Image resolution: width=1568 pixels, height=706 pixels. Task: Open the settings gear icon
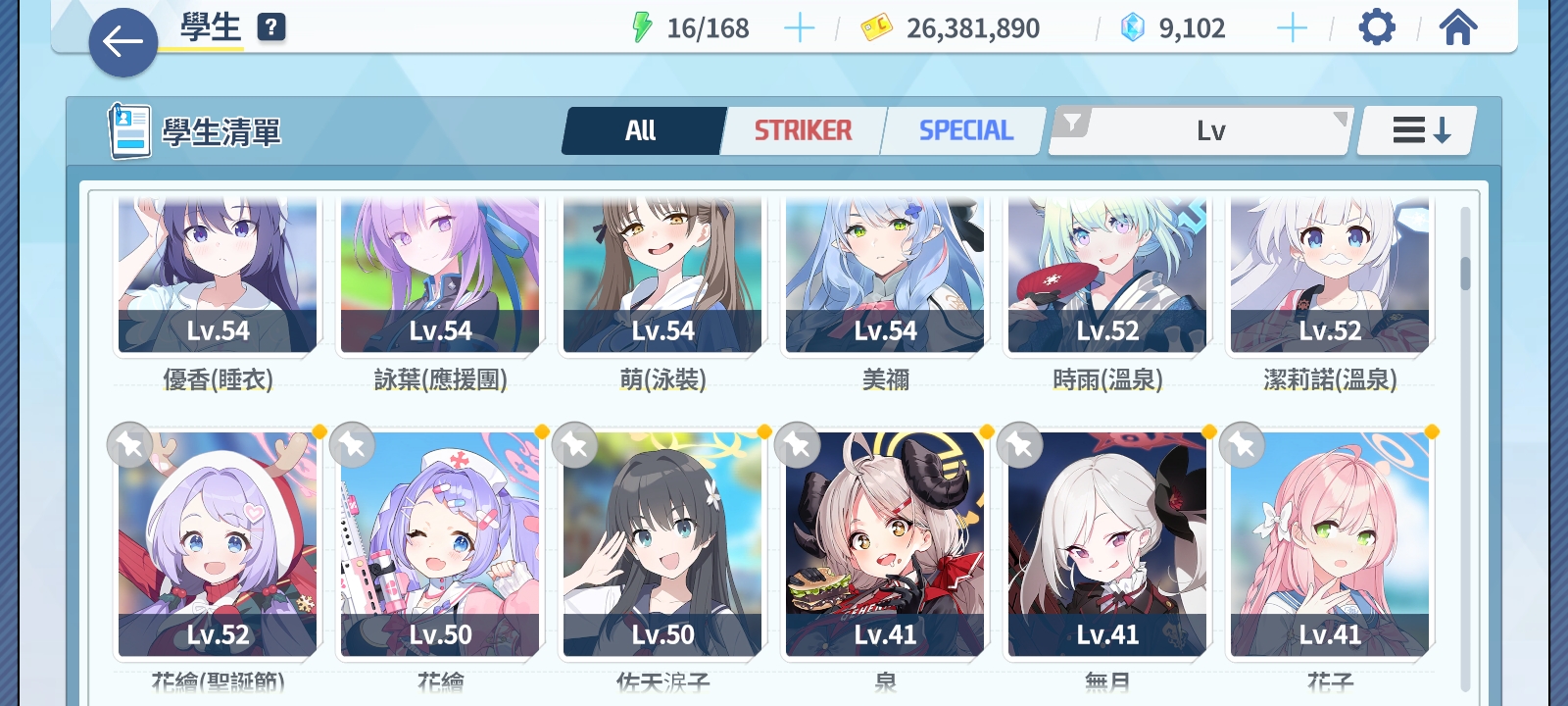coord(1377,27)
